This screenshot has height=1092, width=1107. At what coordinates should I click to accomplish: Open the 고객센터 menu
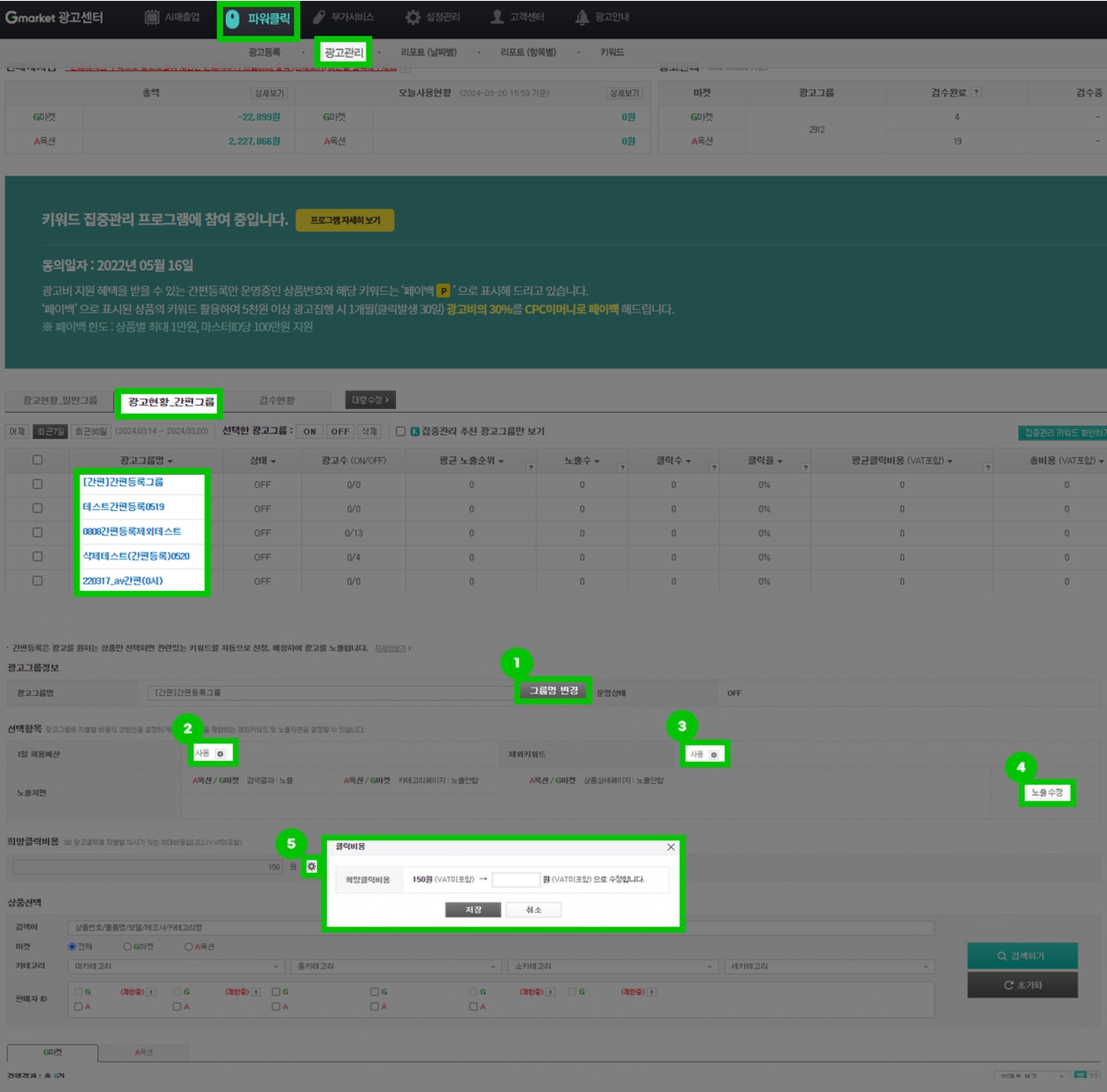518,17
